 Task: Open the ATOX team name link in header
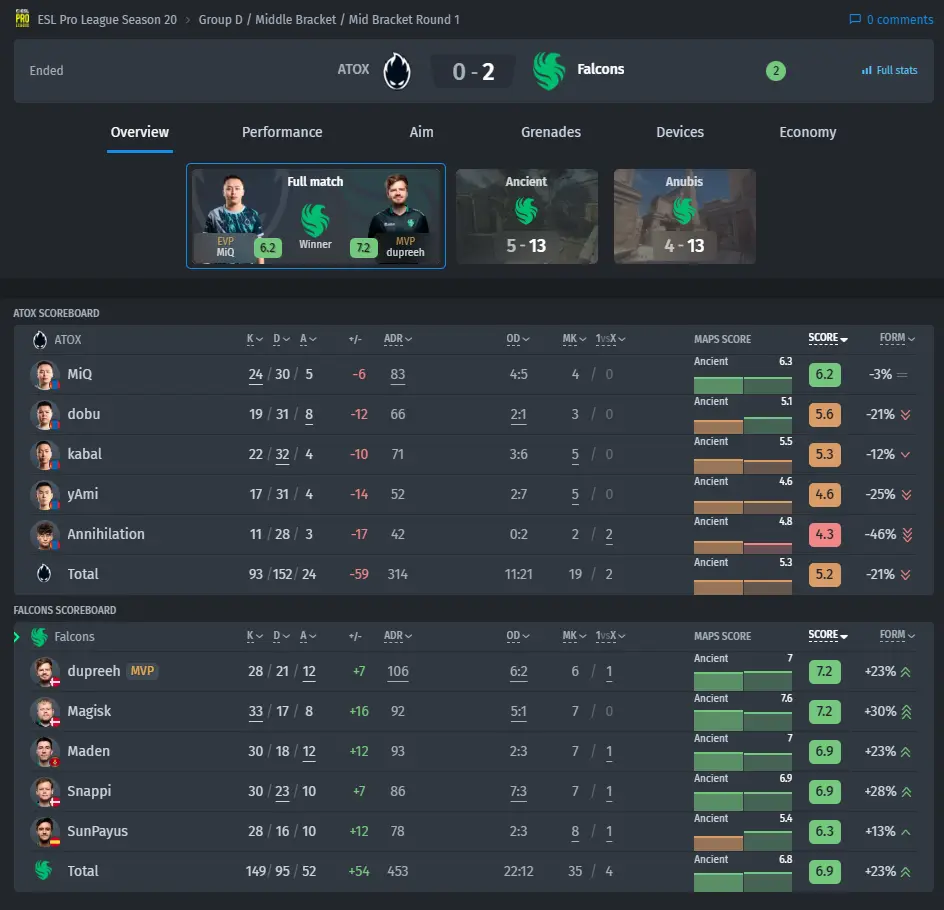coord(353,69)
